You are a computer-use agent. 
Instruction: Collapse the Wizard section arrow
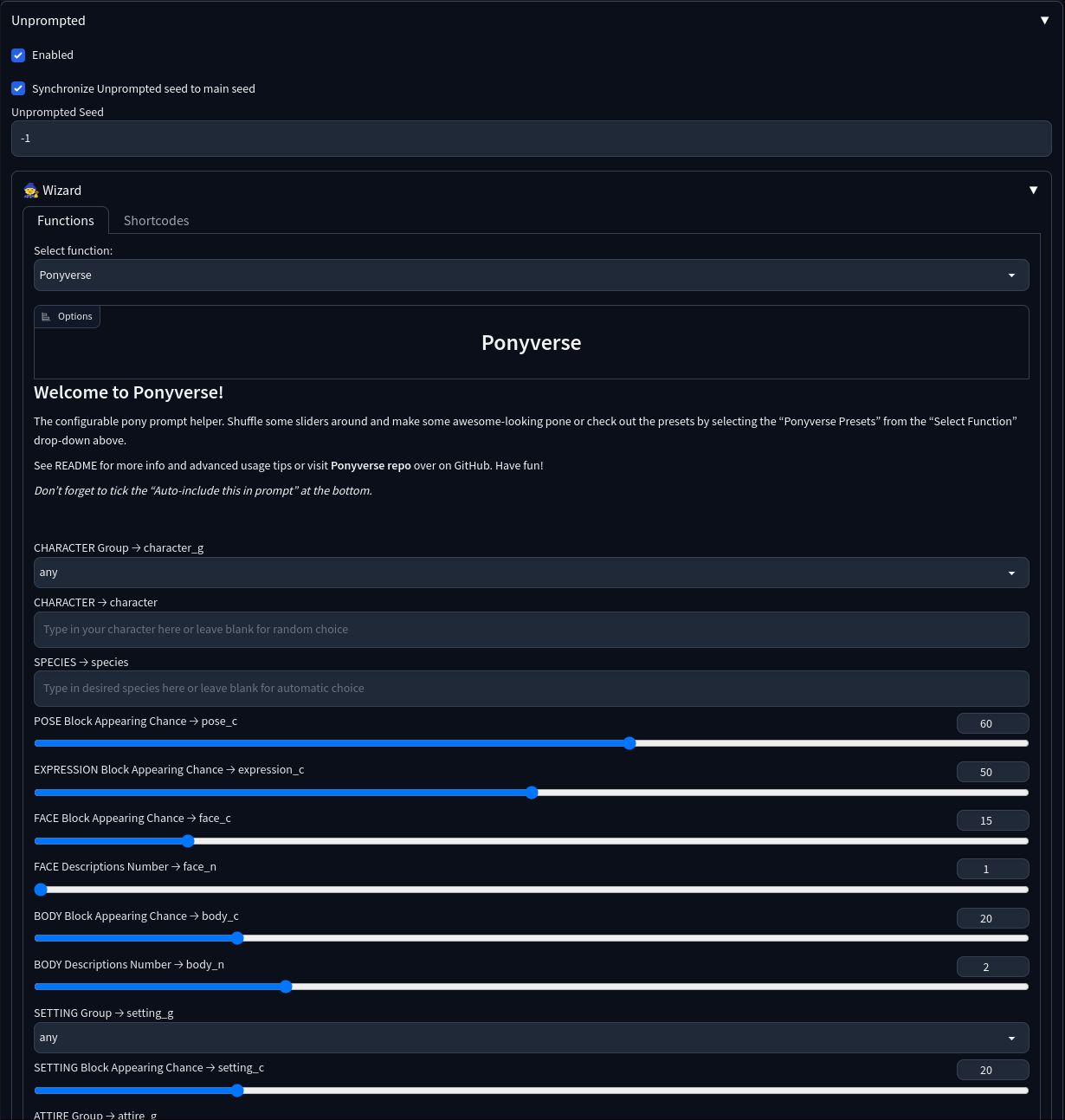(1033, 190)
